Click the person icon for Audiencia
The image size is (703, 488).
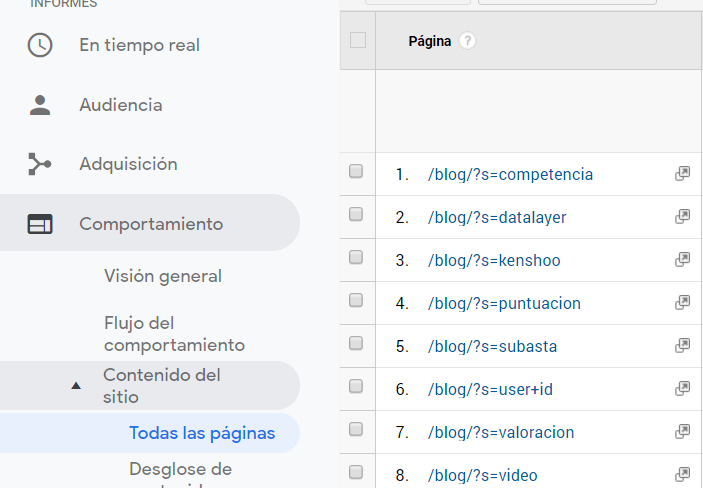[x=40, y=105]
